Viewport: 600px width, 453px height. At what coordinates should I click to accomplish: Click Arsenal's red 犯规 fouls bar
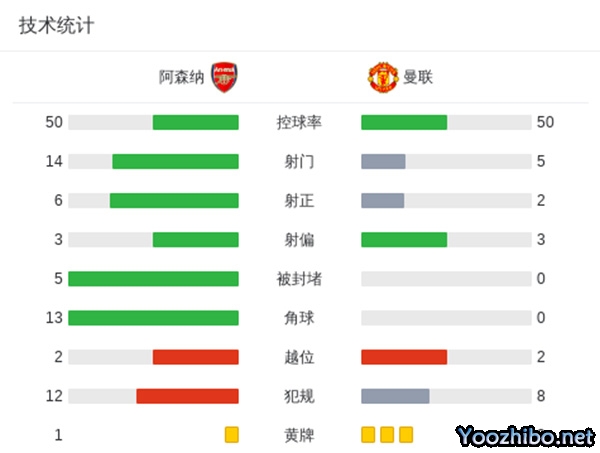(188, 396)
